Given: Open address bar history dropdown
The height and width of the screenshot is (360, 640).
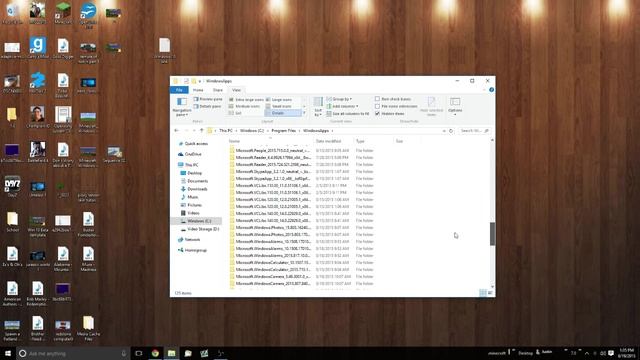Looking at the screenshot, I should tap(444, 131).
